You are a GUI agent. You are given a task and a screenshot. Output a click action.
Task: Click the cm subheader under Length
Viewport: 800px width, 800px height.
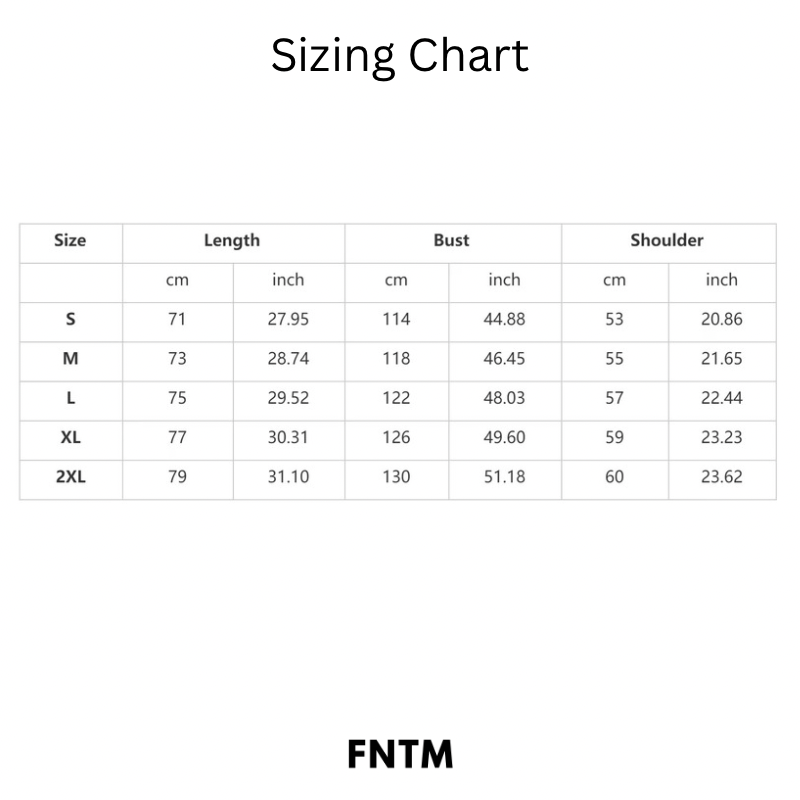coord(177,280)
